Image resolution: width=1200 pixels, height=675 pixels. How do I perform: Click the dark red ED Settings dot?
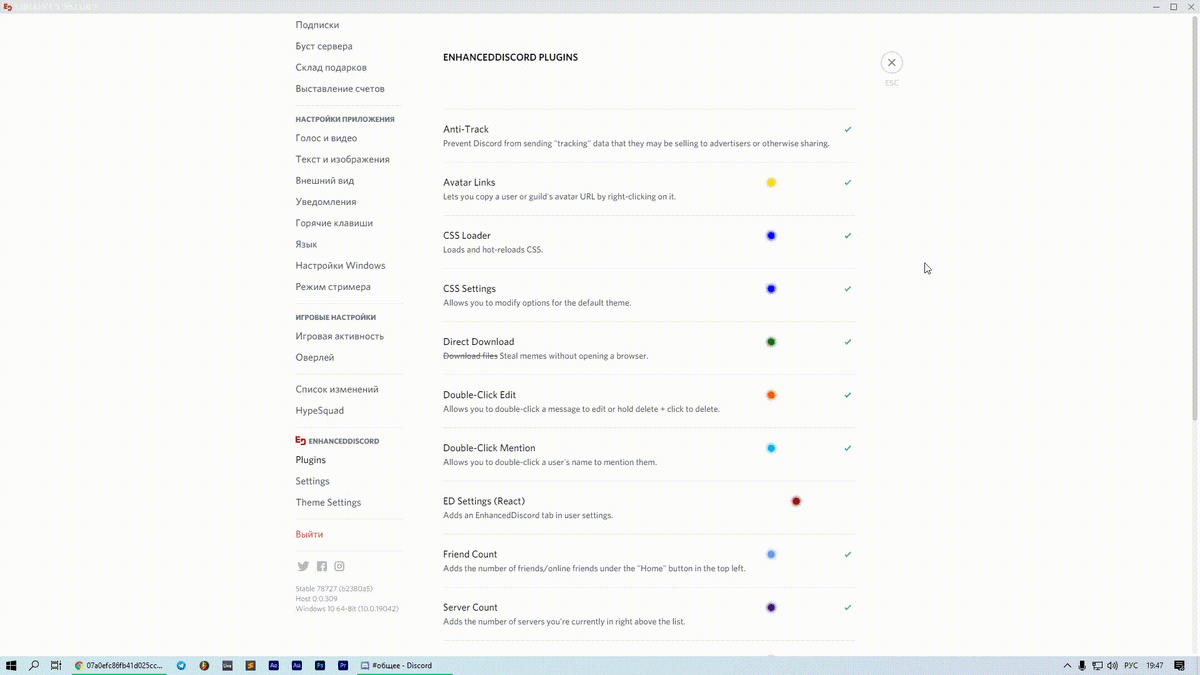click(796, 501)
